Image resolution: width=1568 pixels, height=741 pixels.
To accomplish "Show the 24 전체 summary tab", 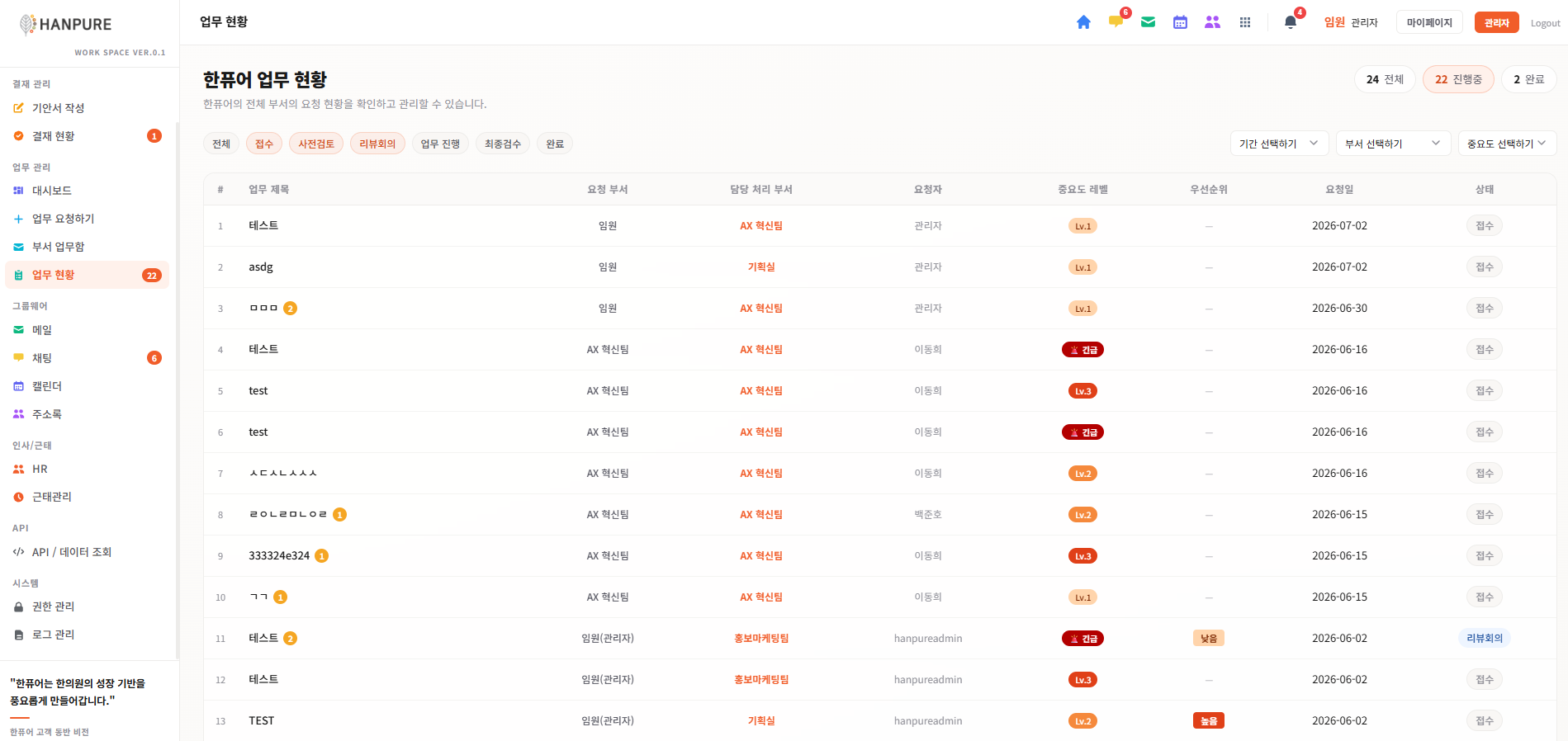I will 1385,79.
